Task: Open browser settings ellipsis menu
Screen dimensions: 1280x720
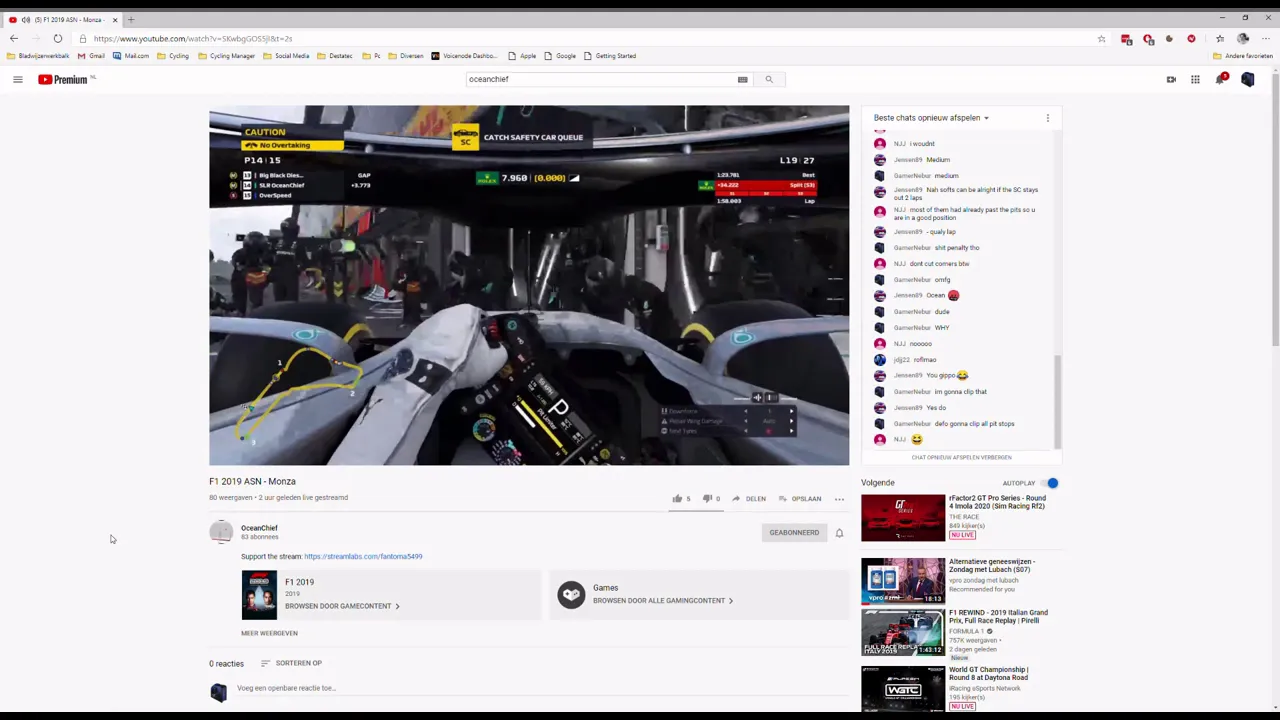Action: pos(1265,39)
